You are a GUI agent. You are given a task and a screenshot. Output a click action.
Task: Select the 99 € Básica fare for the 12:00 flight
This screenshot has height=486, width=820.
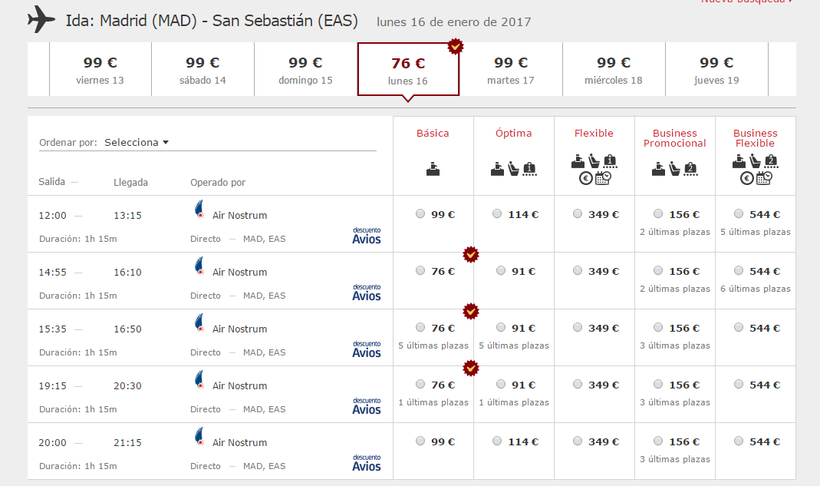(421, 214)
